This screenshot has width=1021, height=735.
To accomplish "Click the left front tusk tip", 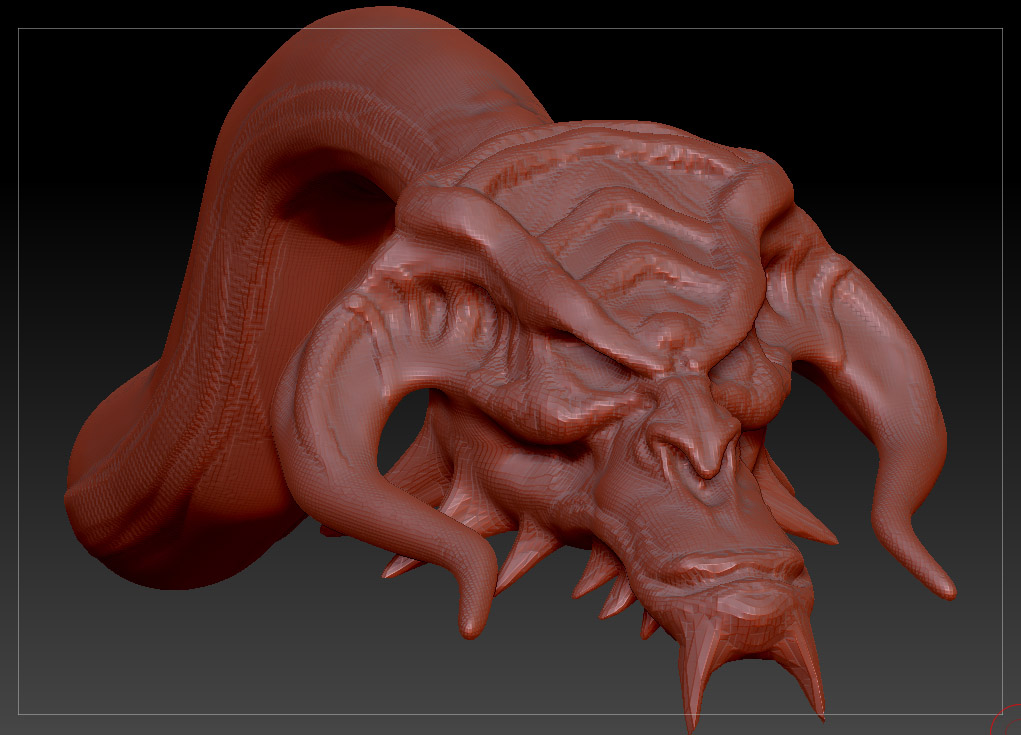I will coord(470,624).
